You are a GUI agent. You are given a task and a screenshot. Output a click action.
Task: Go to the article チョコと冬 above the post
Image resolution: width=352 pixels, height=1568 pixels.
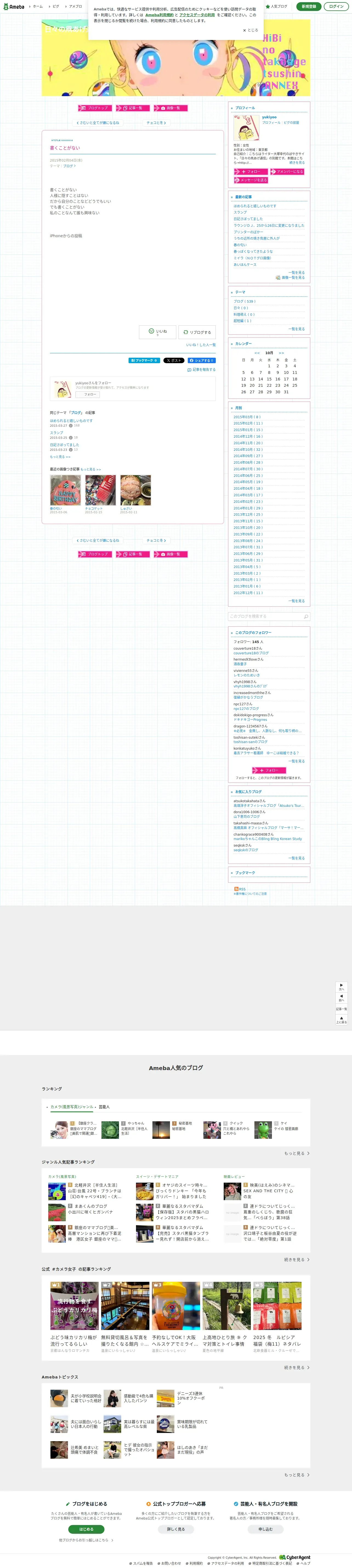coord(156,123)
